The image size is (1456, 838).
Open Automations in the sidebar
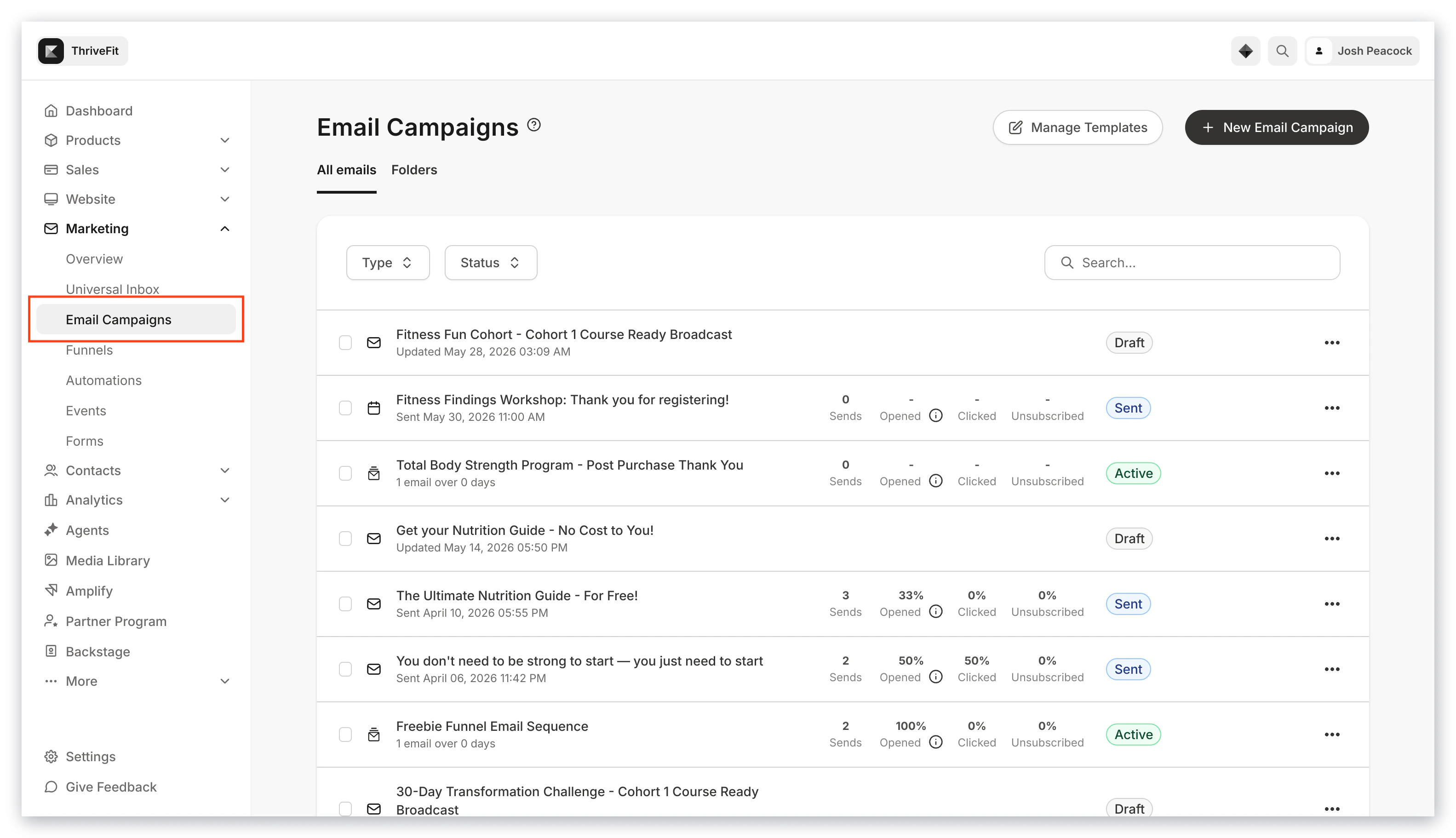(103, 380)
